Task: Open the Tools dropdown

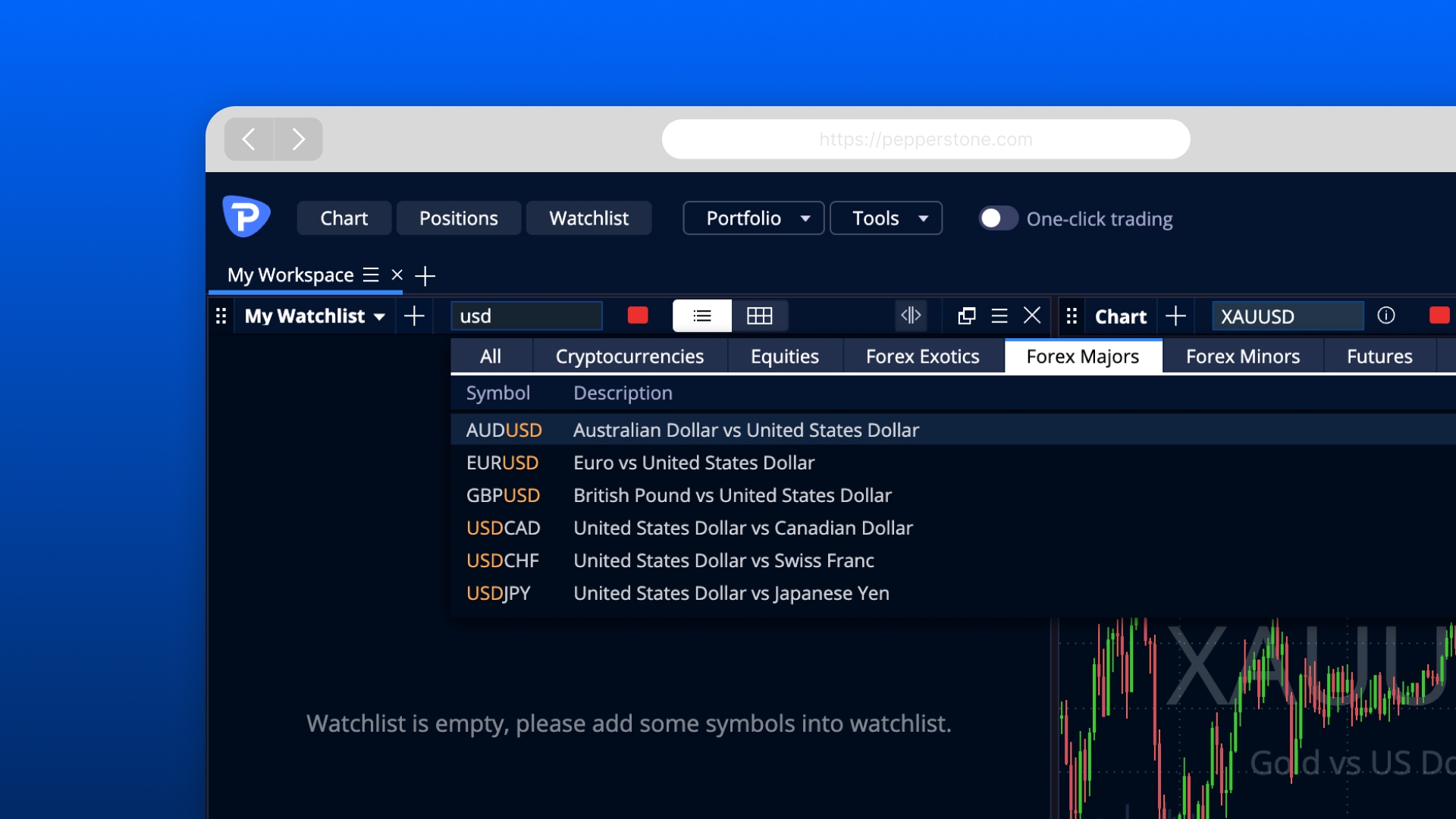Action: point(886,218)
